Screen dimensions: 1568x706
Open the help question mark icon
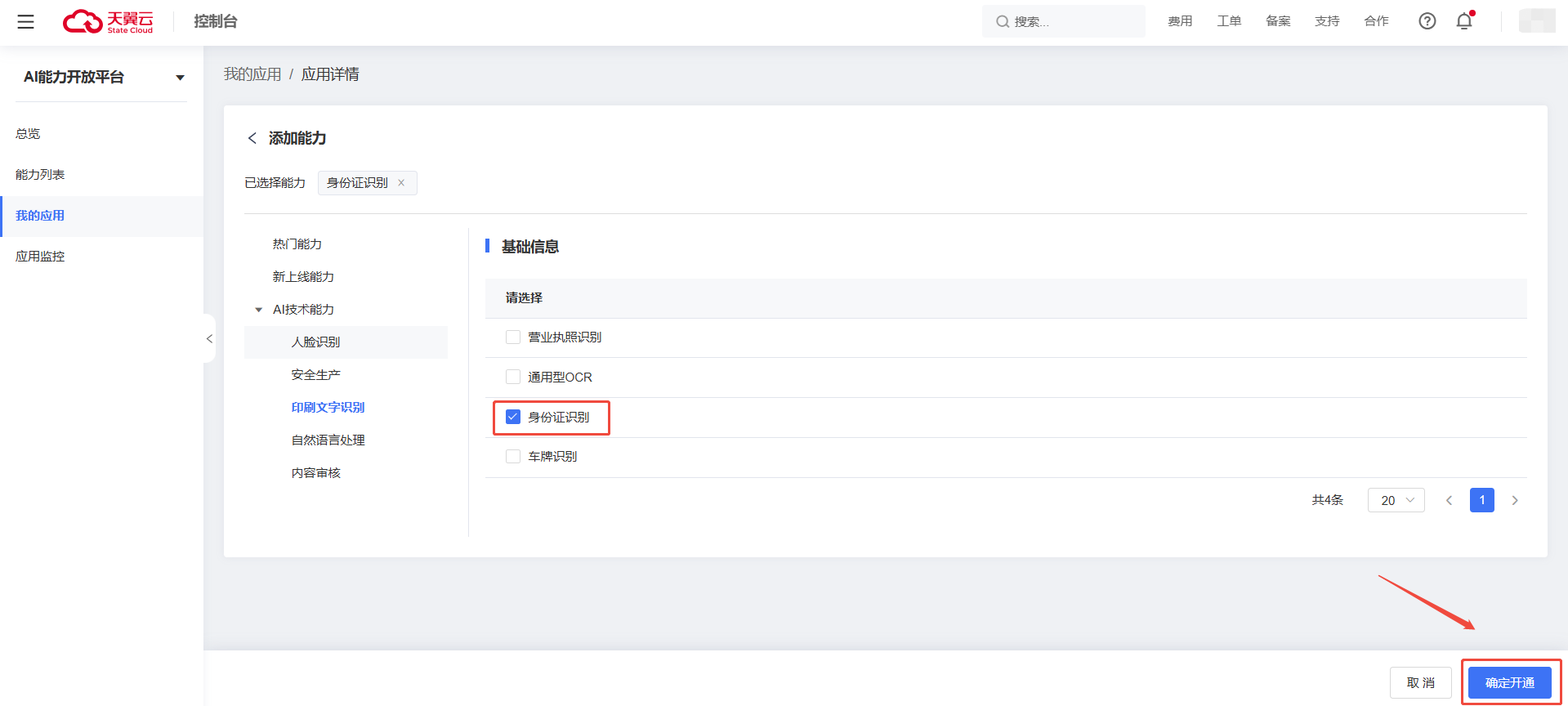(x=1427, y=21)
